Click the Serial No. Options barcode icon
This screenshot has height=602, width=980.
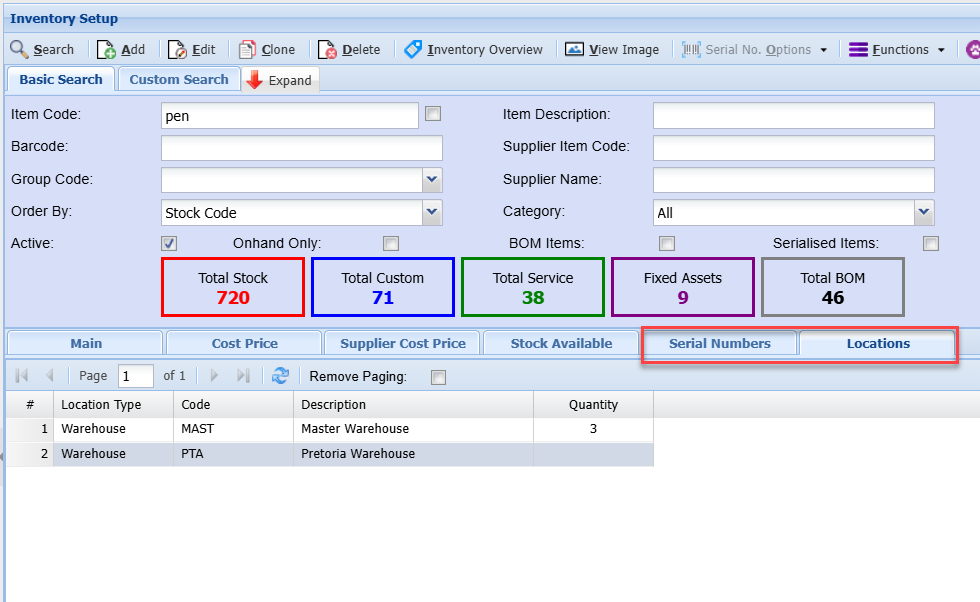tap(691, 49)
